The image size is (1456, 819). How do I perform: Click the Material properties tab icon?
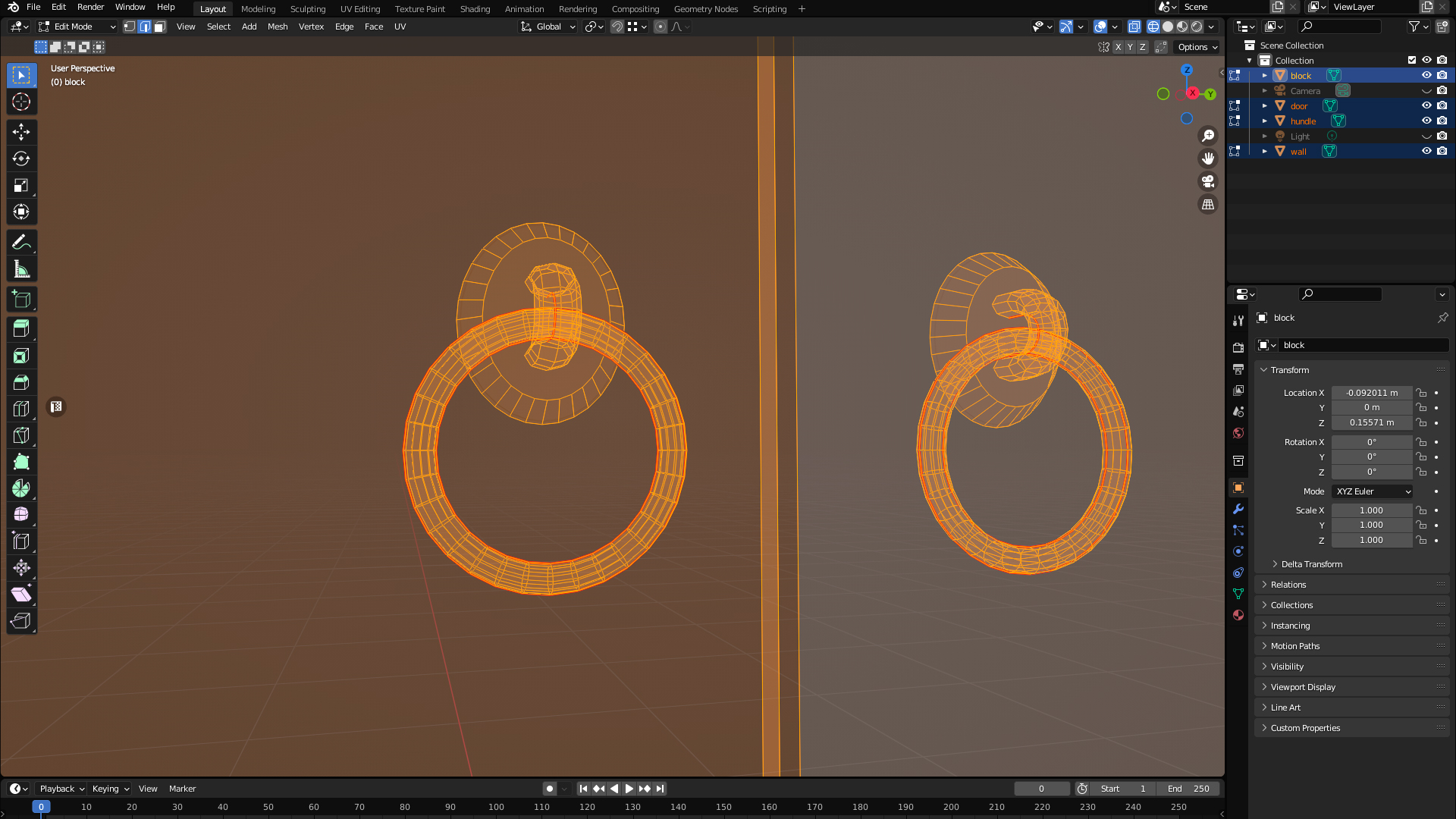point(1238,615)
